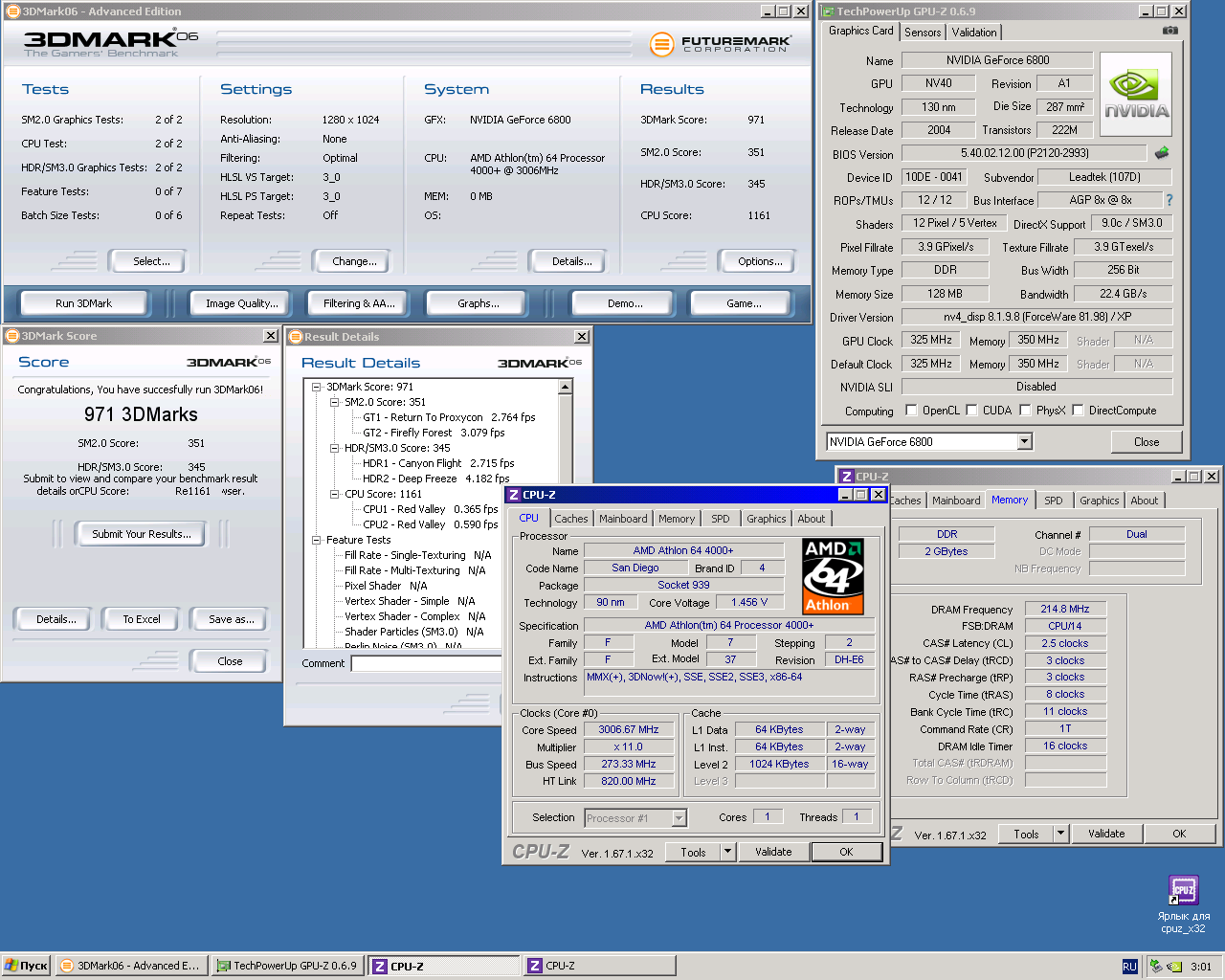Image resolution: width=1225 pixels, height=980 pixels.
Task: Collapse the Feature Tests tree node
Action: pos(317,540)
